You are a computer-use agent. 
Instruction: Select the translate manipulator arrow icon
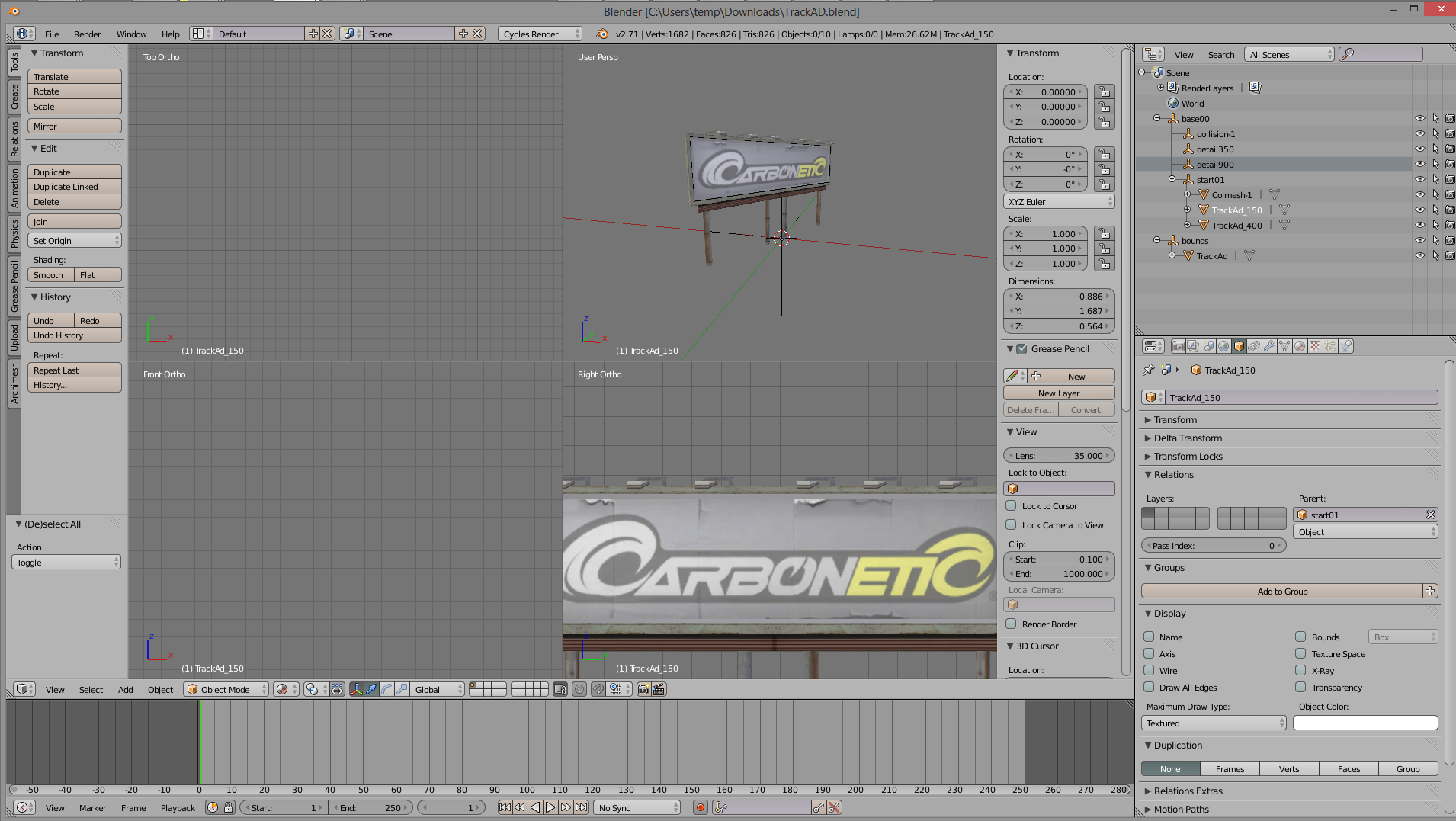pos(371,689)
